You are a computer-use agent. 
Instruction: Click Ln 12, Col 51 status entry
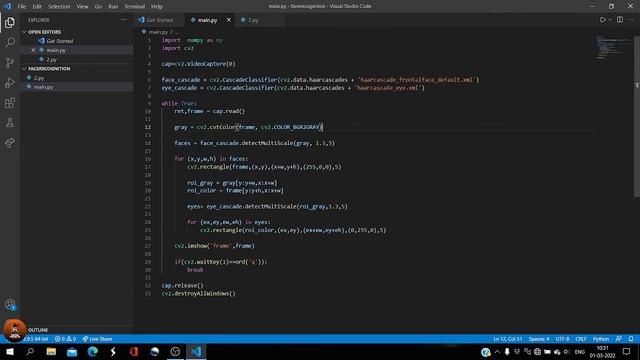(x=507, y=339)
